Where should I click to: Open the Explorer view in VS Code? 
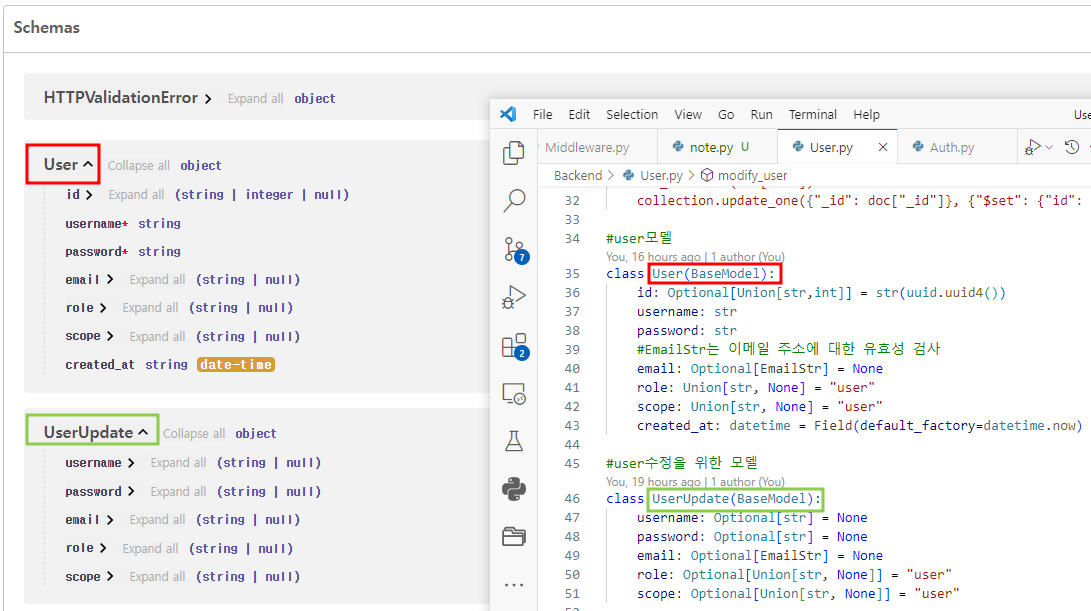513,152
